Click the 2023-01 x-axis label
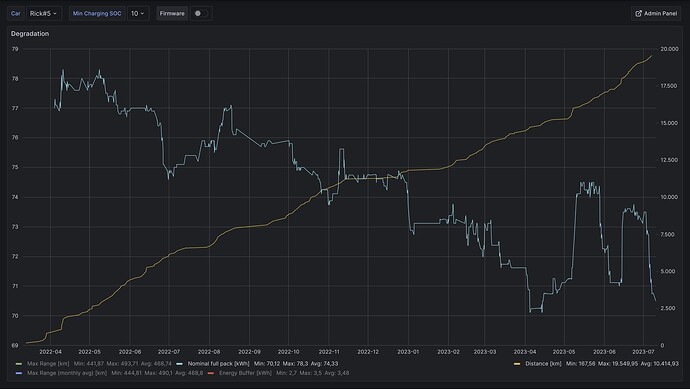This screenshot has width=690, height=389. click(408, 352)
